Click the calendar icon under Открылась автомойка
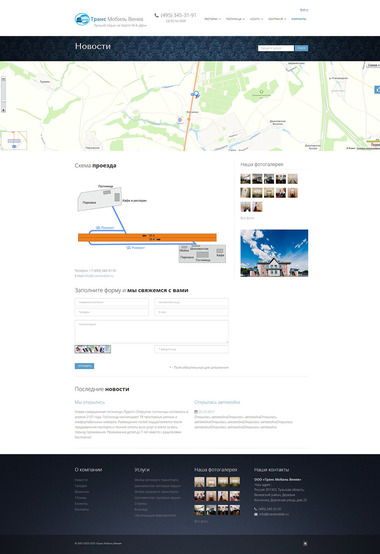380x554 pixels. (196, 412)
